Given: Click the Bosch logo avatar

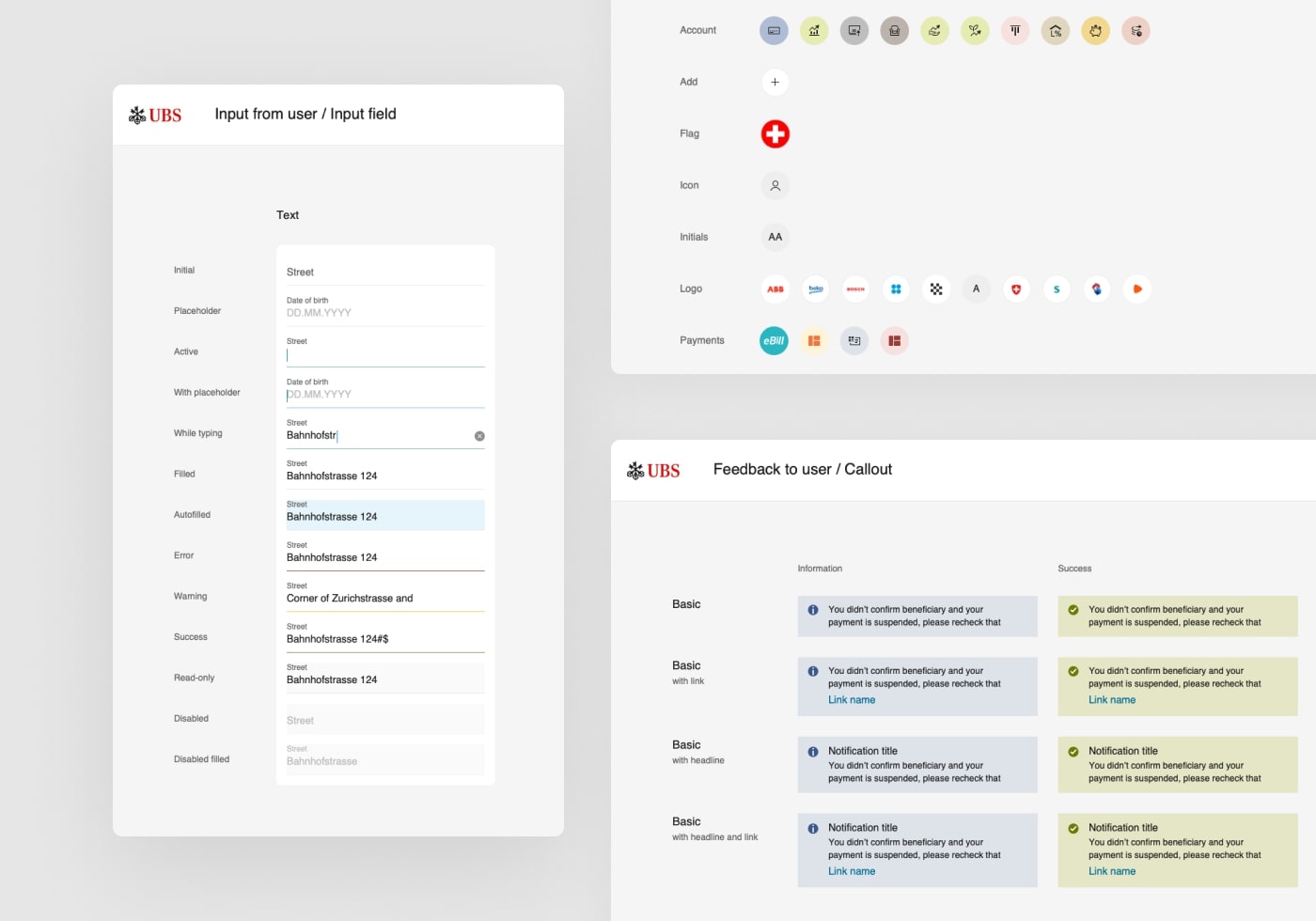Looking at the screenshot, I should coord(854,289).
